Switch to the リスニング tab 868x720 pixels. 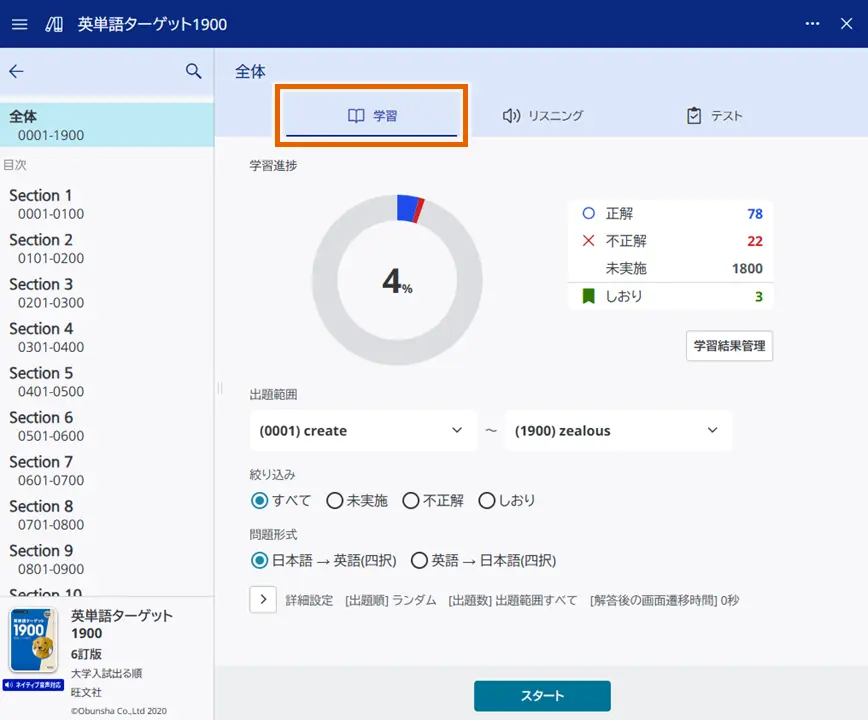545,115
